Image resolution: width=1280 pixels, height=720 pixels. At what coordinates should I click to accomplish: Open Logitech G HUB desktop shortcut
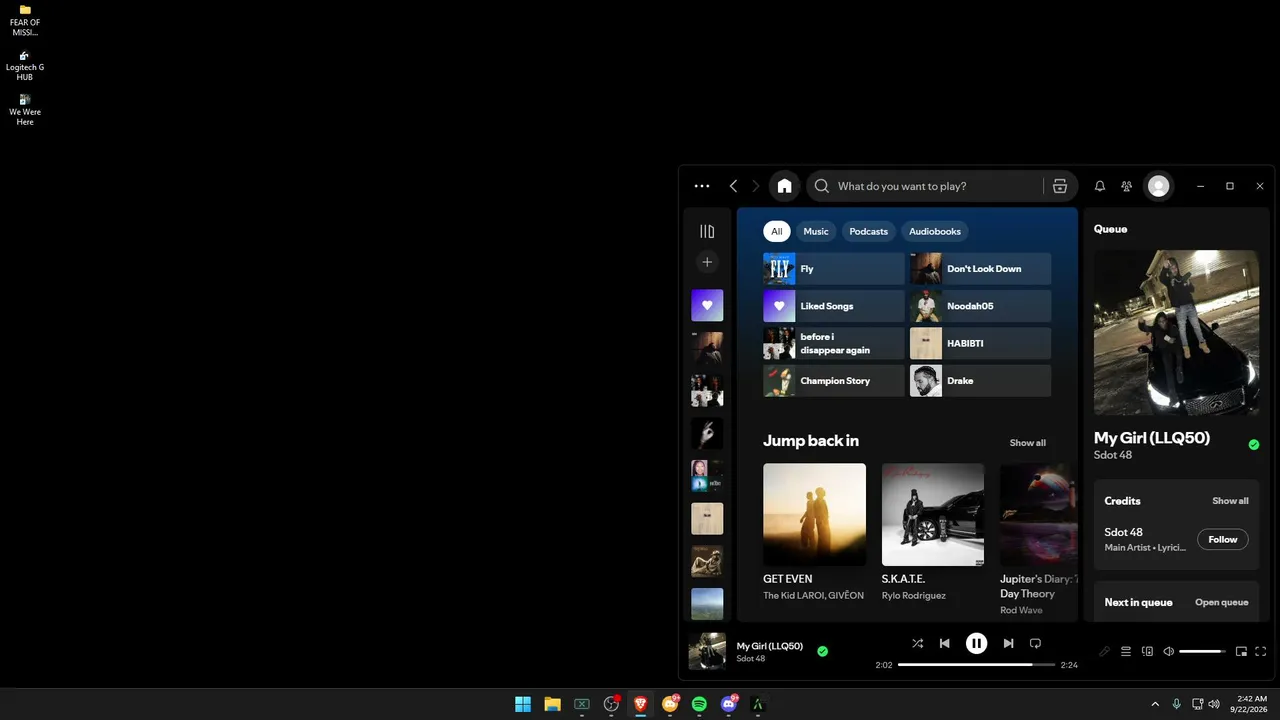25,65
